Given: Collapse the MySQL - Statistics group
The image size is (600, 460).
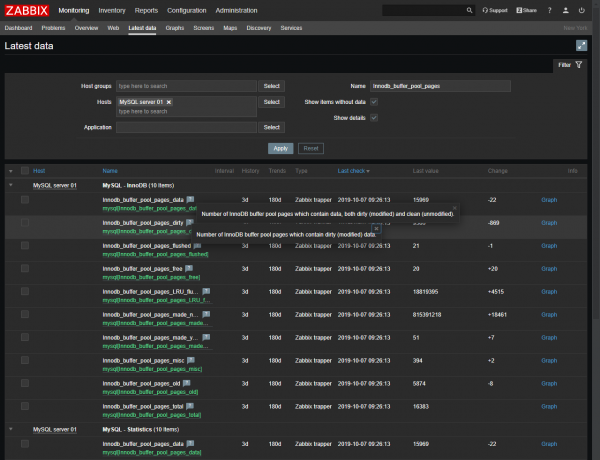Looking at the screenshot, I should click(11, 429).
